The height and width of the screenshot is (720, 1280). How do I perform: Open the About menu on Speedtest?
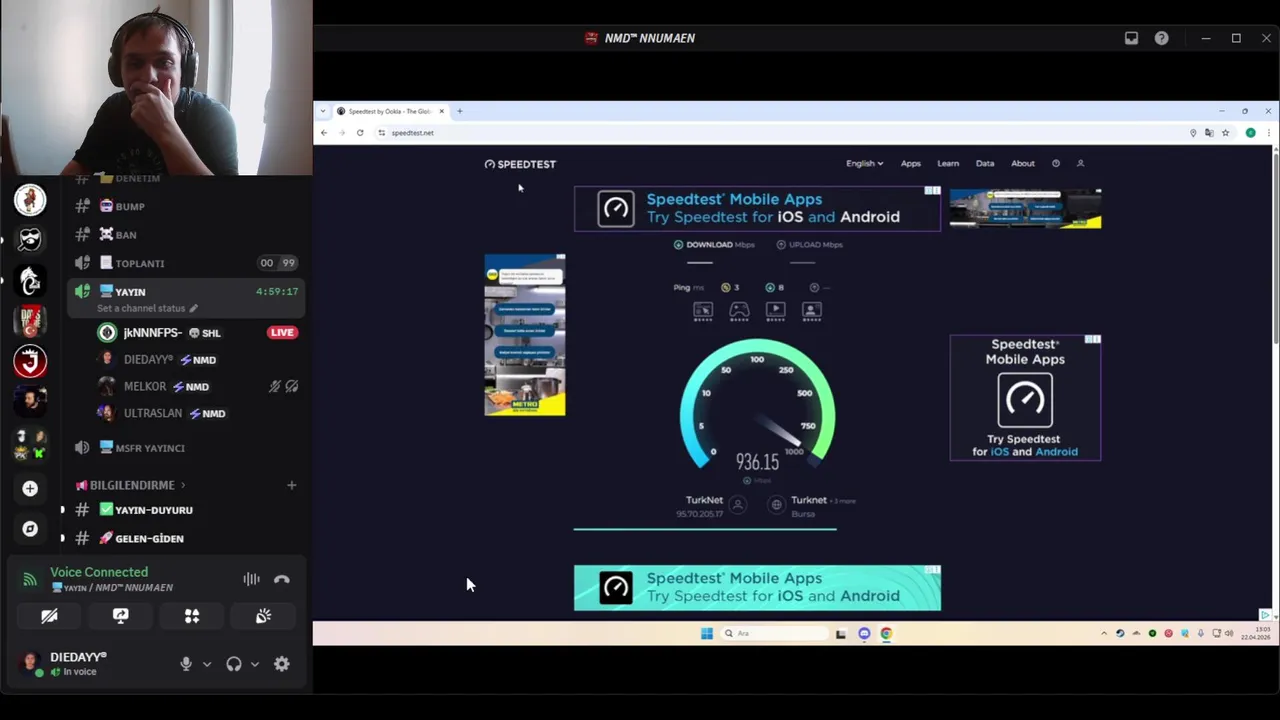[x=1022, y=163]
